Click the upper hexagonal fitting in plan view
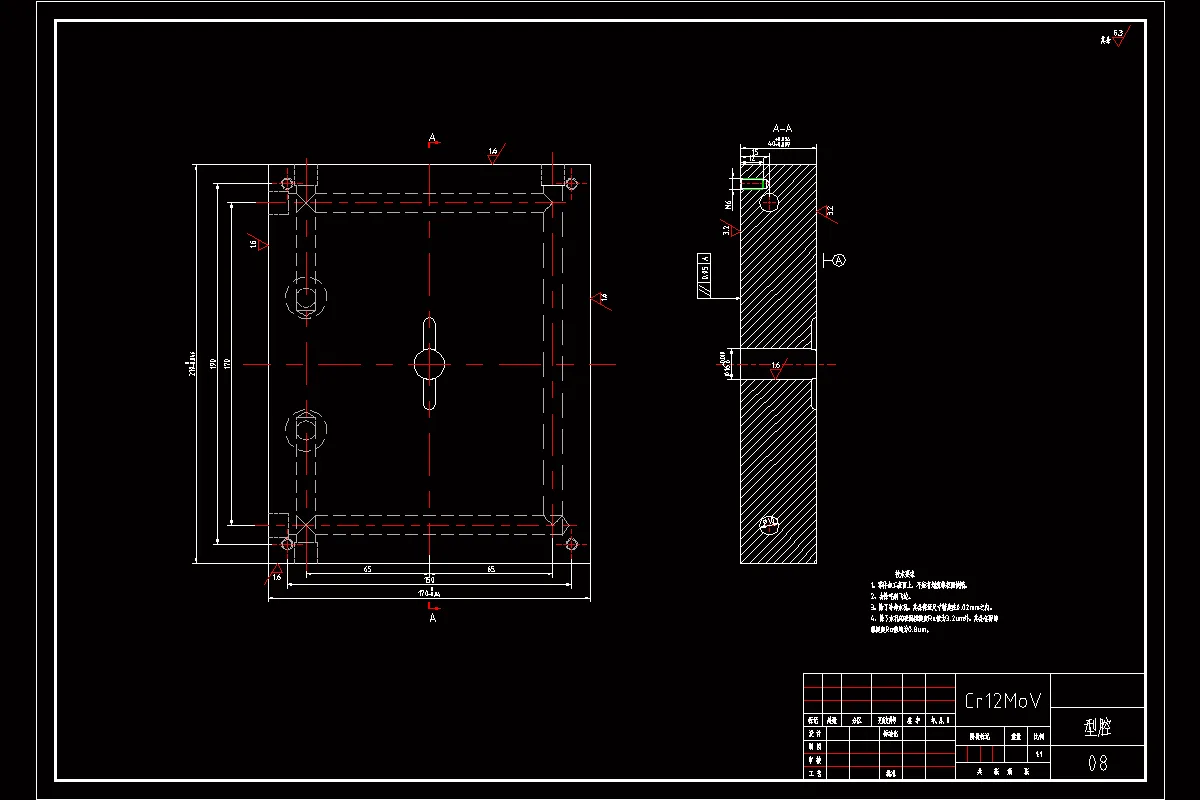The image size is (1200, 800). click(304, 296)
